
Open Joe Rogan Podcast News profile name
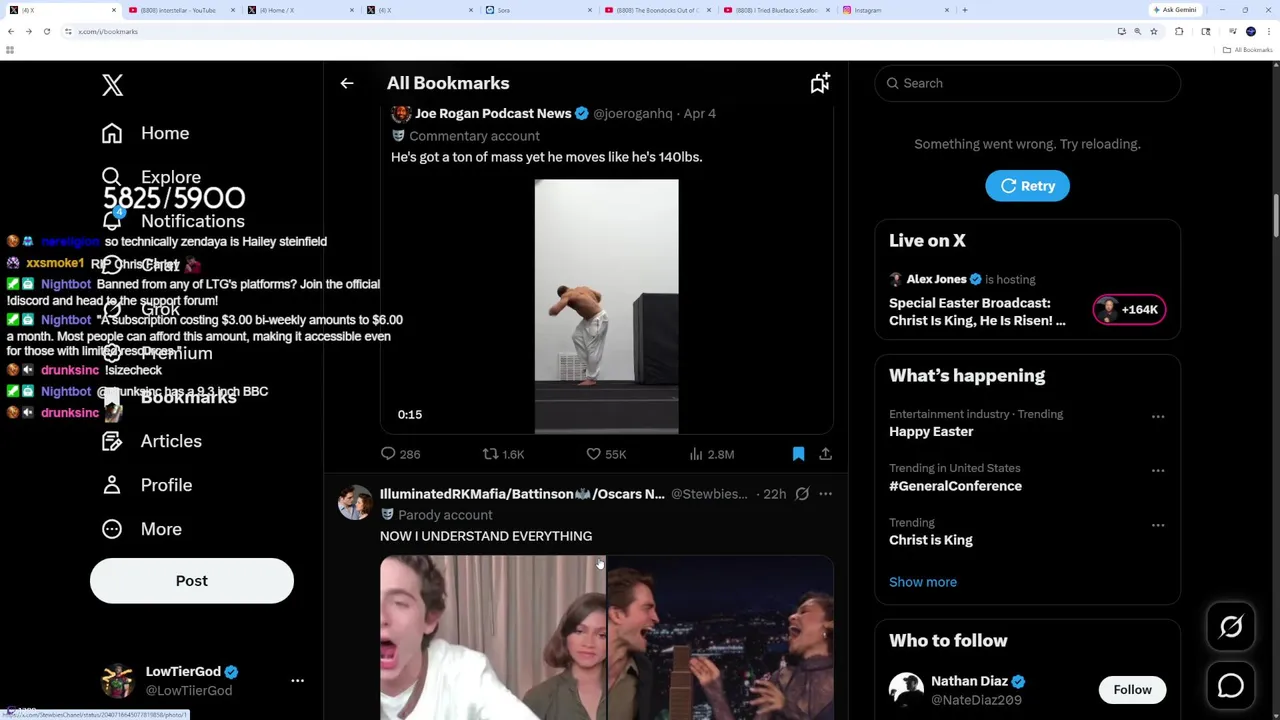pyautogui.click(x=493, y=114)
